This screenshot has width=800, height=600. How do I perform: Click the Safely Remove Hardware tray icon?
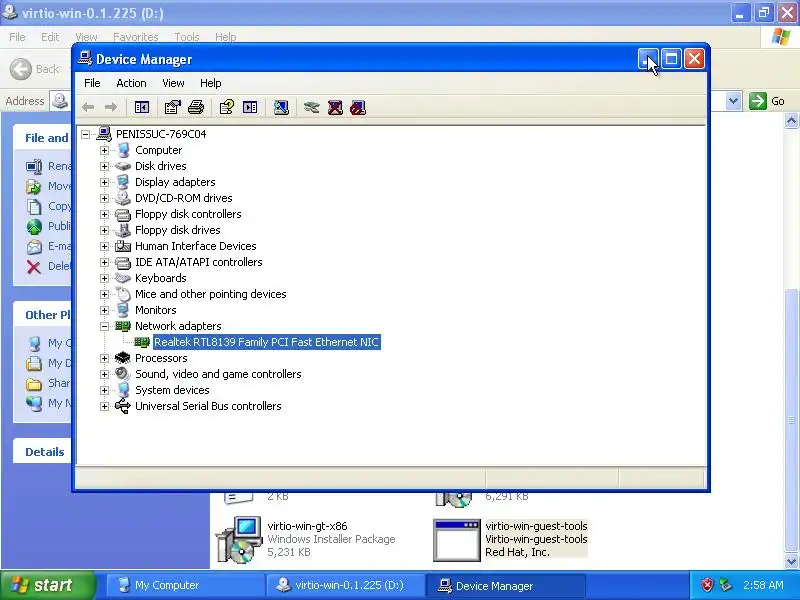coord(726,585)
